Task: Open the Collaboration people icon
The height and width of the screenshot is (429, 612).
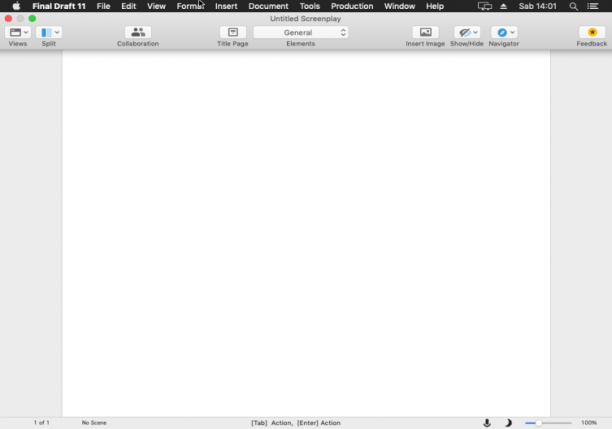Action: coord(138,32)
